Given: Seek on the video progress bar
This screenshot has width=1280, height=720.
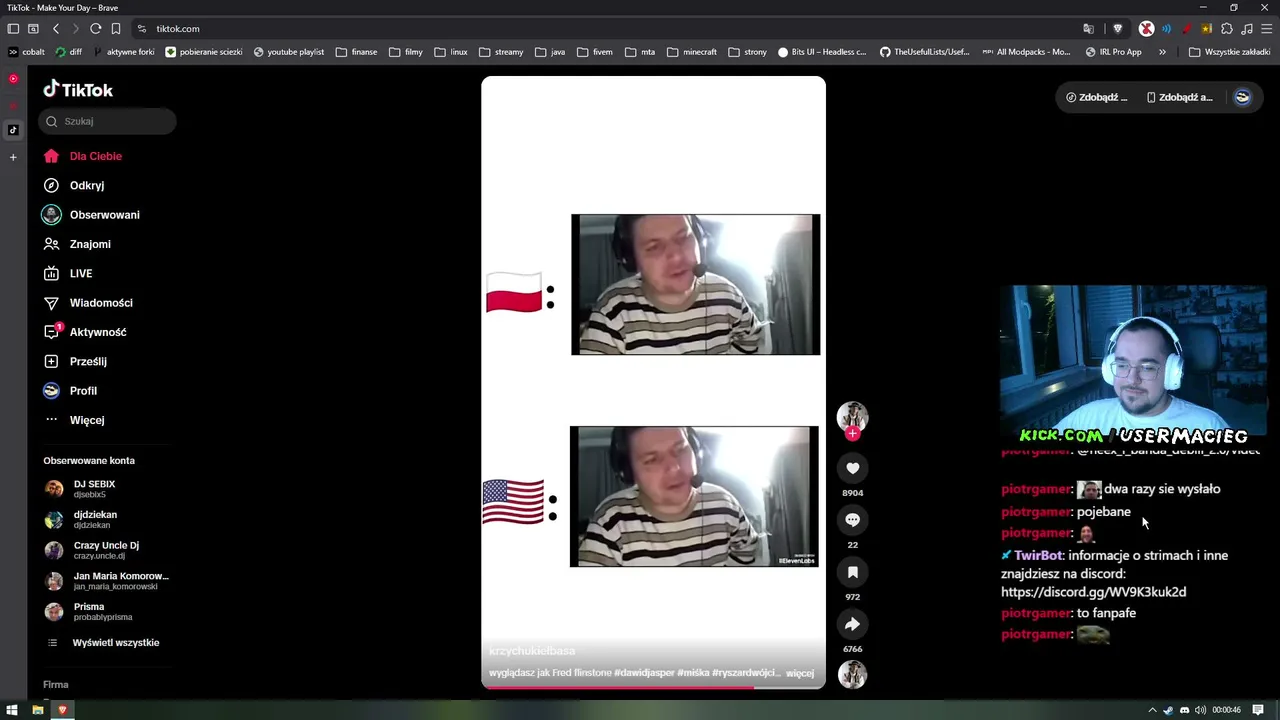Looking at the screenshot, I should [653, 687].
